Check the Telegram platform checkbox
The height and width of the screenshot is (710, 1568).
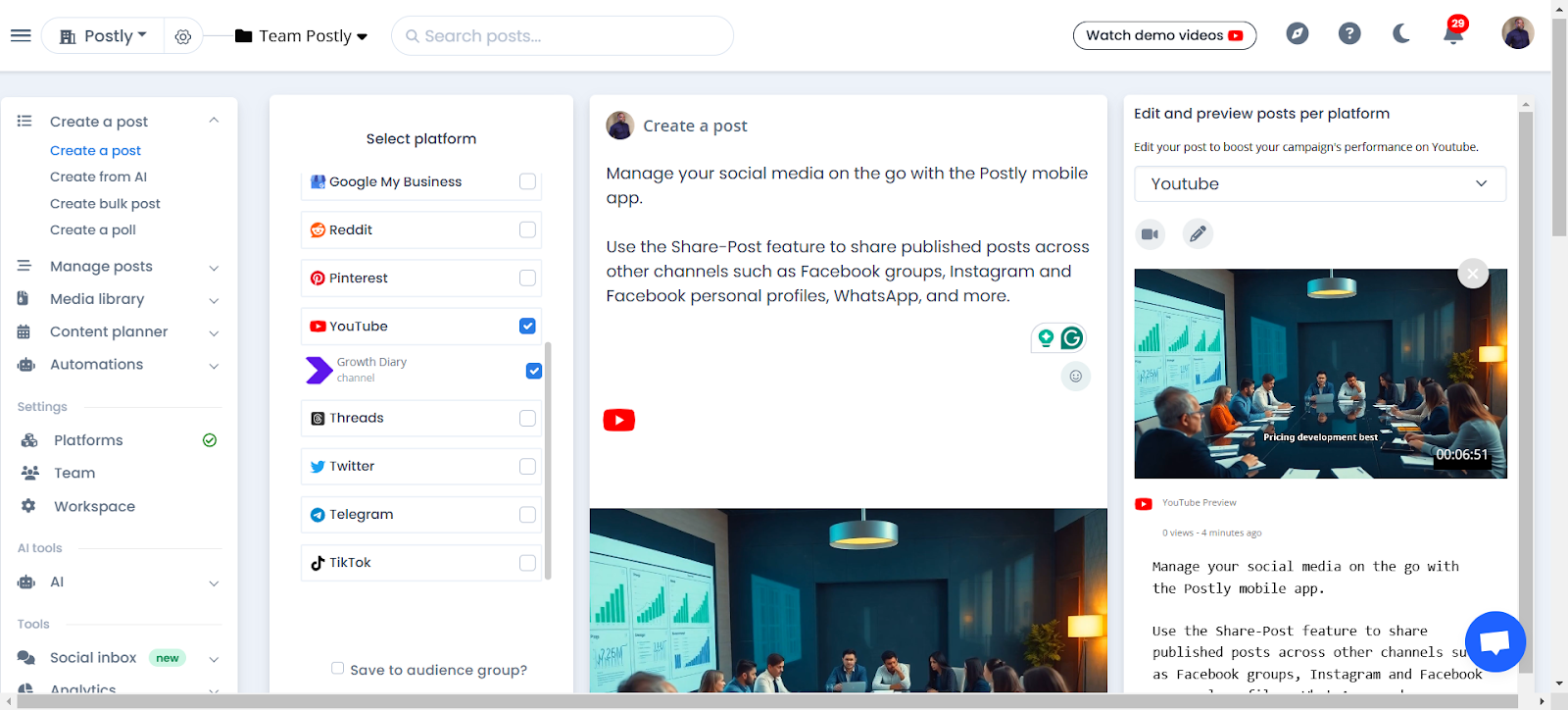click(x=527, y=514)
